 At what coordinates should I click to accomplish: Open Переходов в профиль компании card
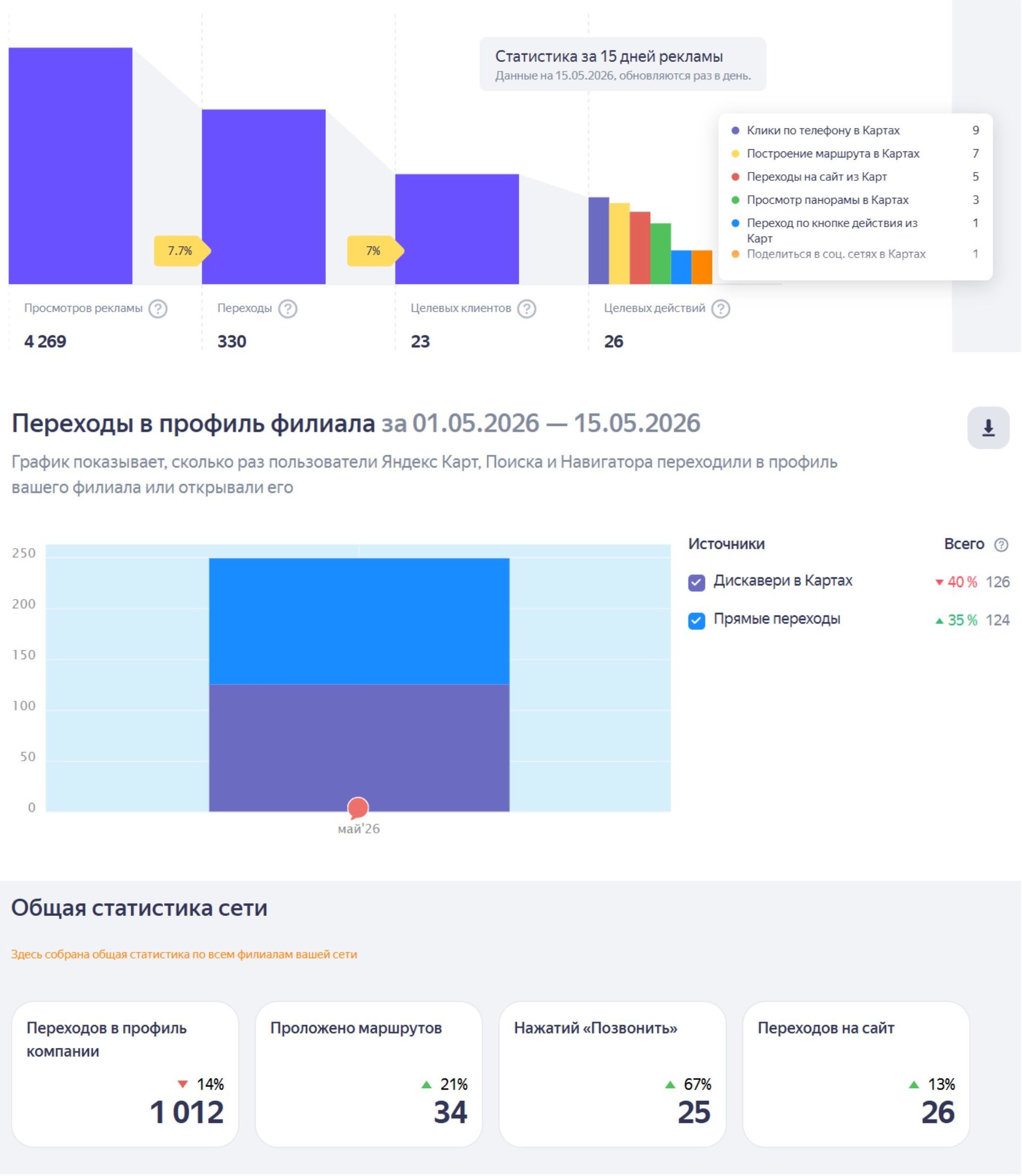tap(125, 1076)
